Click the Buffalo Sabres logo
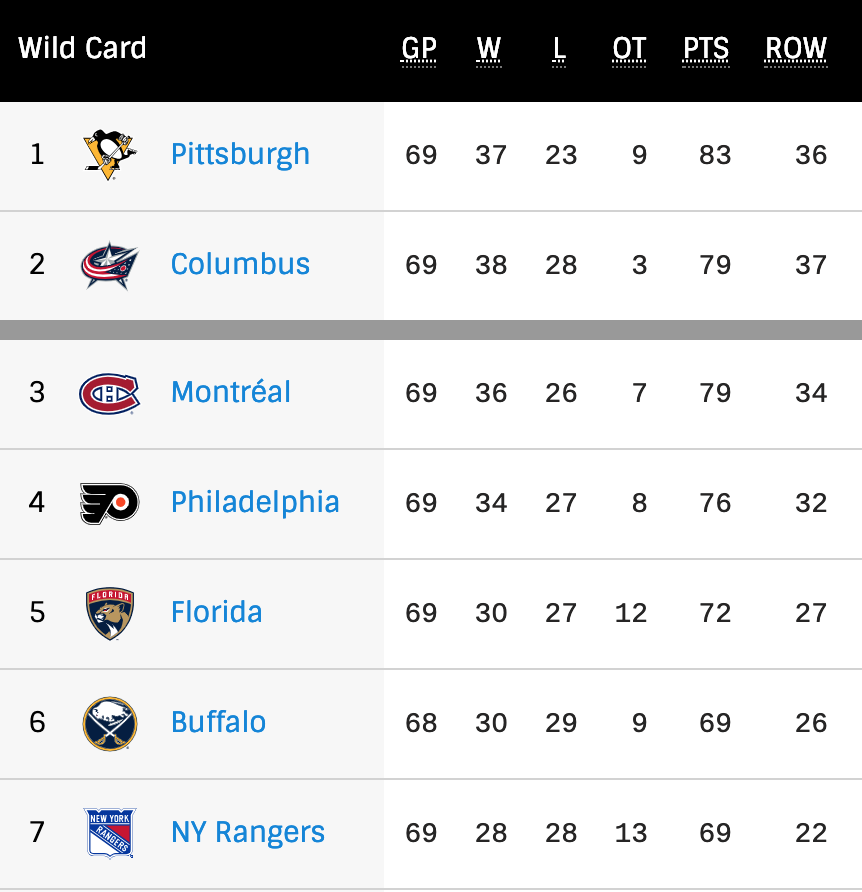 pos(110,722)
